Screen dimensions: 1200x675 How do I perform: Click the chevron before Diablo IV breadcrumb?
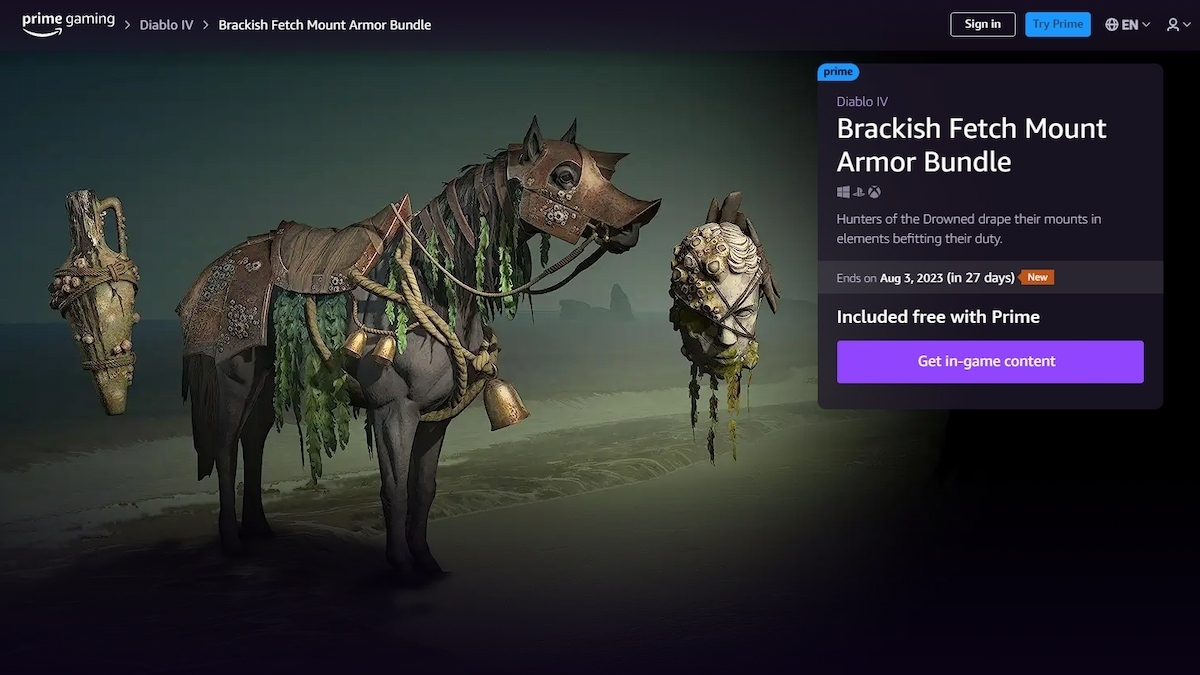[129, 25]
